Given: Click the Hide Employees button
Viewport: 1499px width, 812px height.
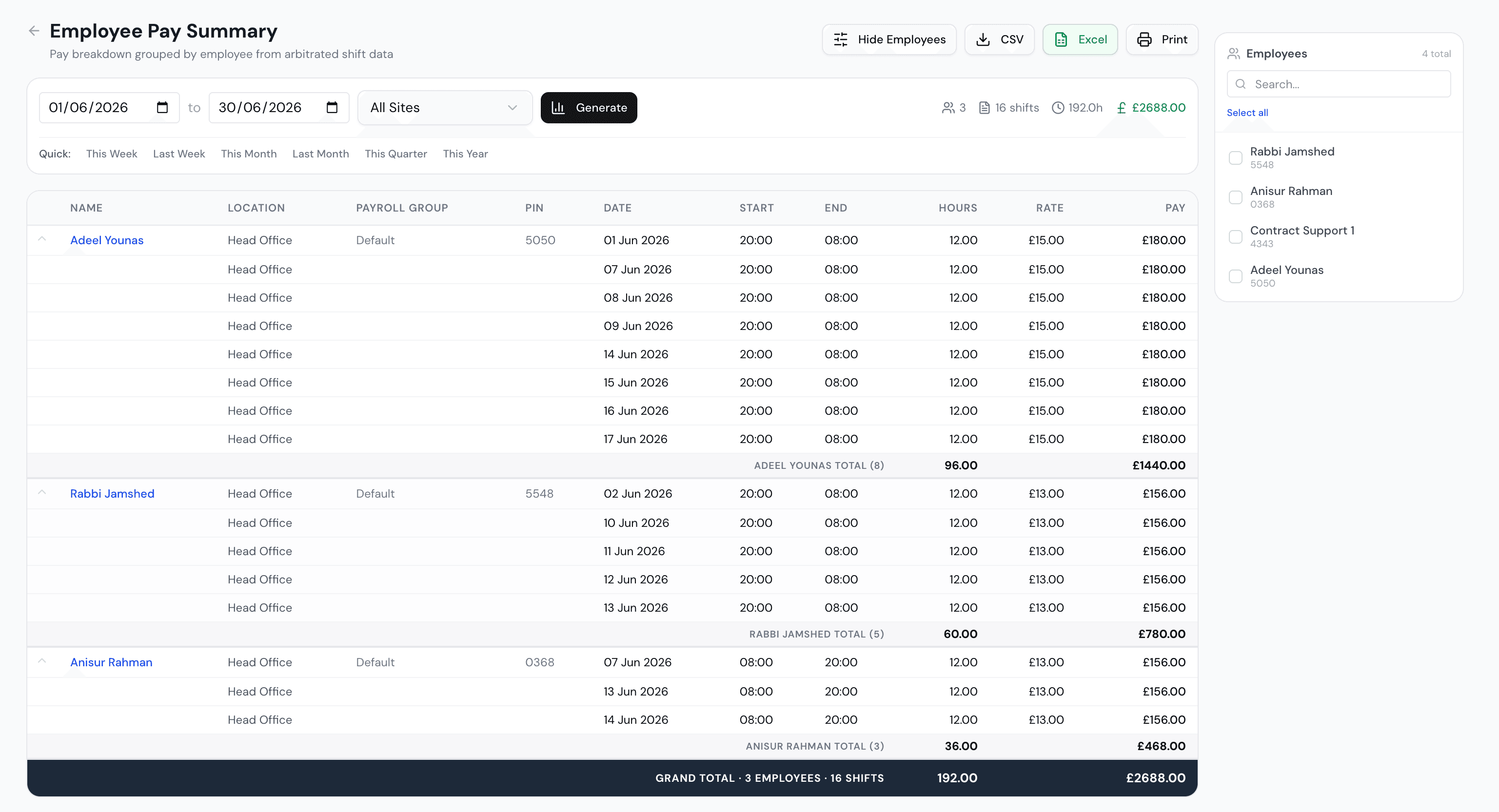Looking at the screenshot, I should click(889, 39).
